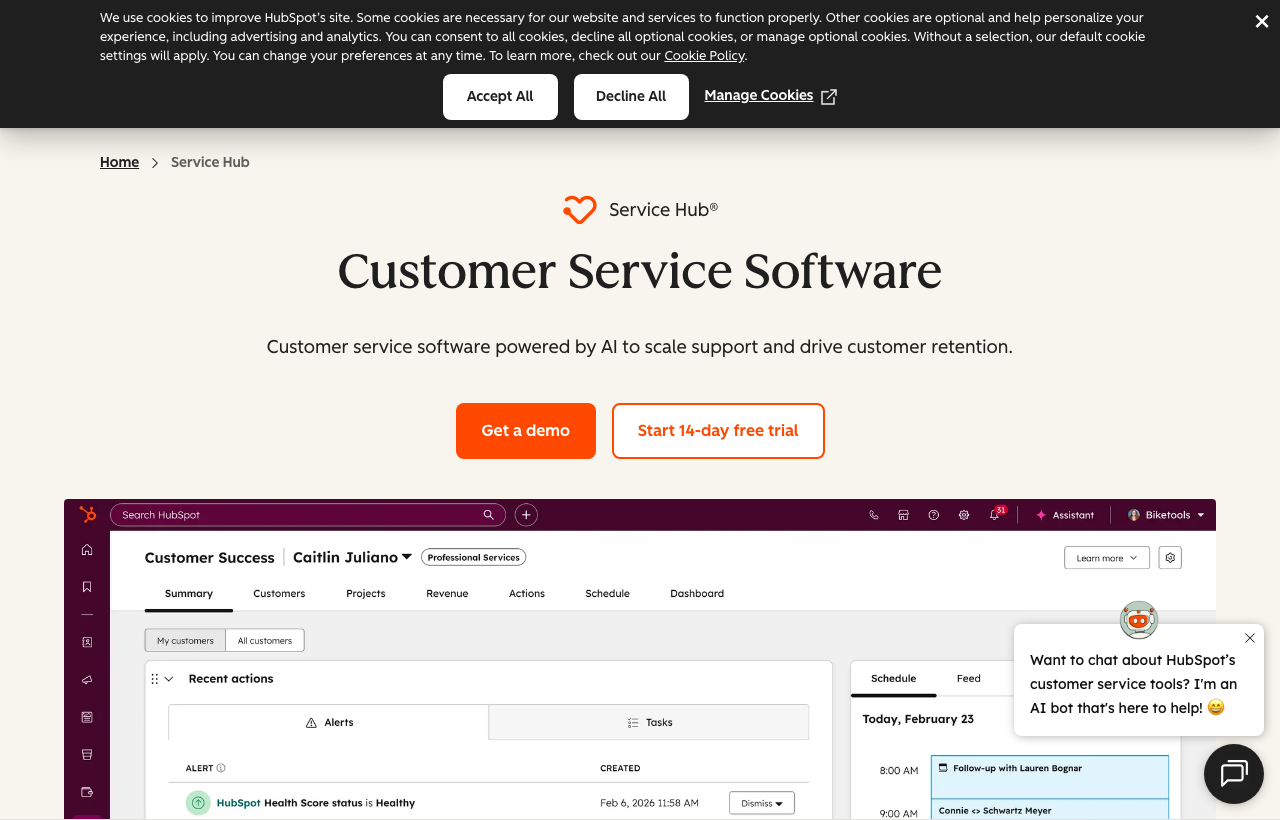Click the help question mark icon
The width and height of the screenshot is (1280, 820).
click(934, 515)
